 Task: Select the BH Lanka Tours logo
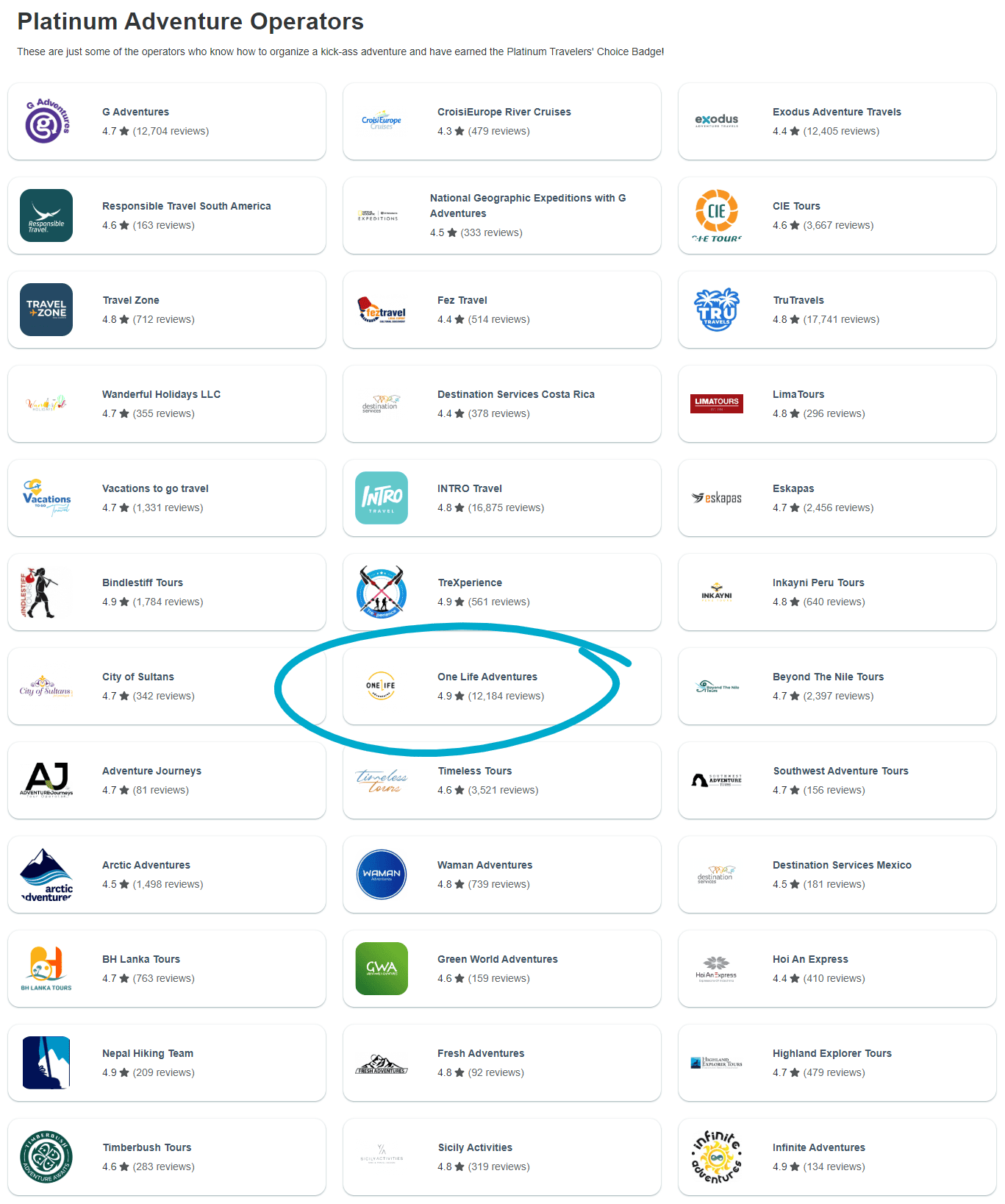pyautogui.click(x=46, y=969)
